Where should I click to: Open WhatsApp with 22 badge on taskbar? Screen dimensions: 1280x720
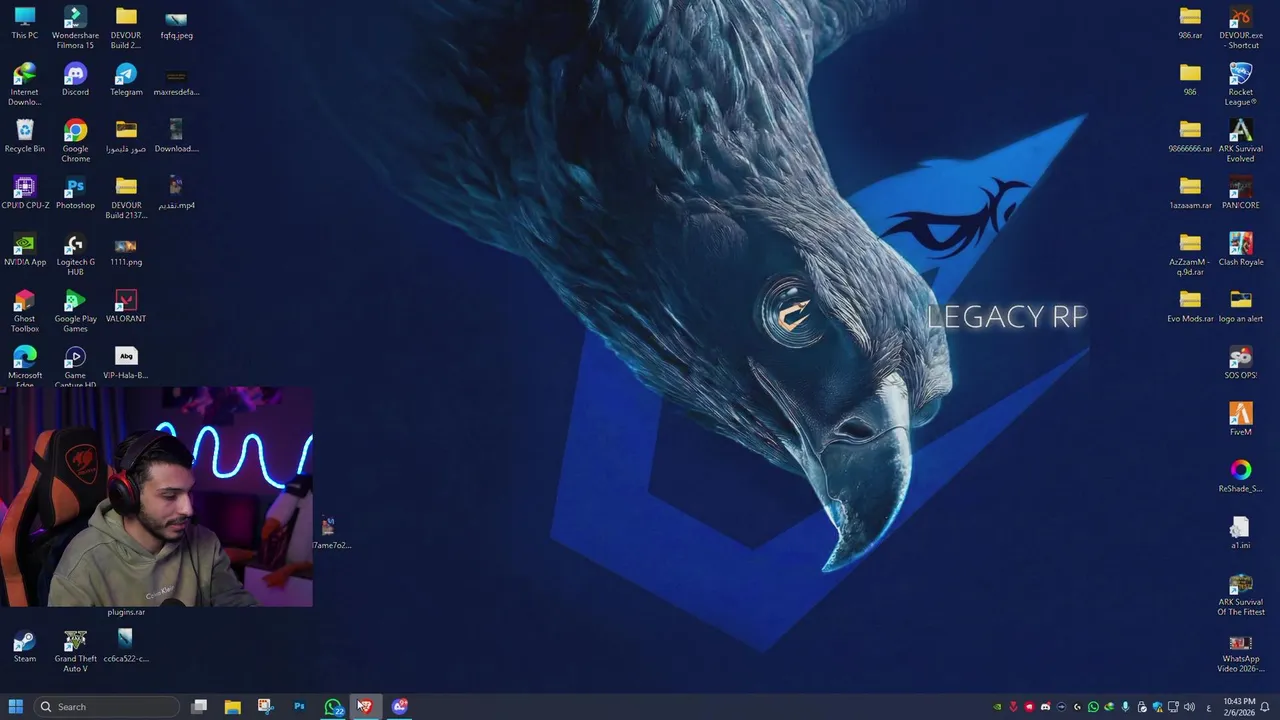333,707
